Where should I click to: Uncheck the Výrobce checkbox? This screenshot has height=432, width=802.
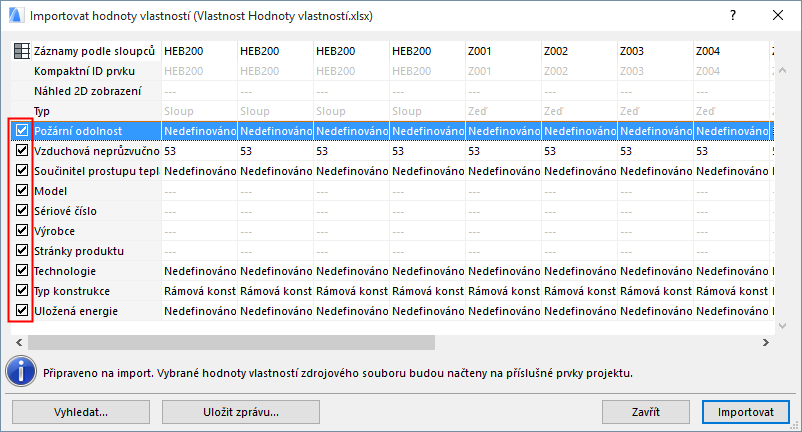pyautogui.click(x=21, y=230)
